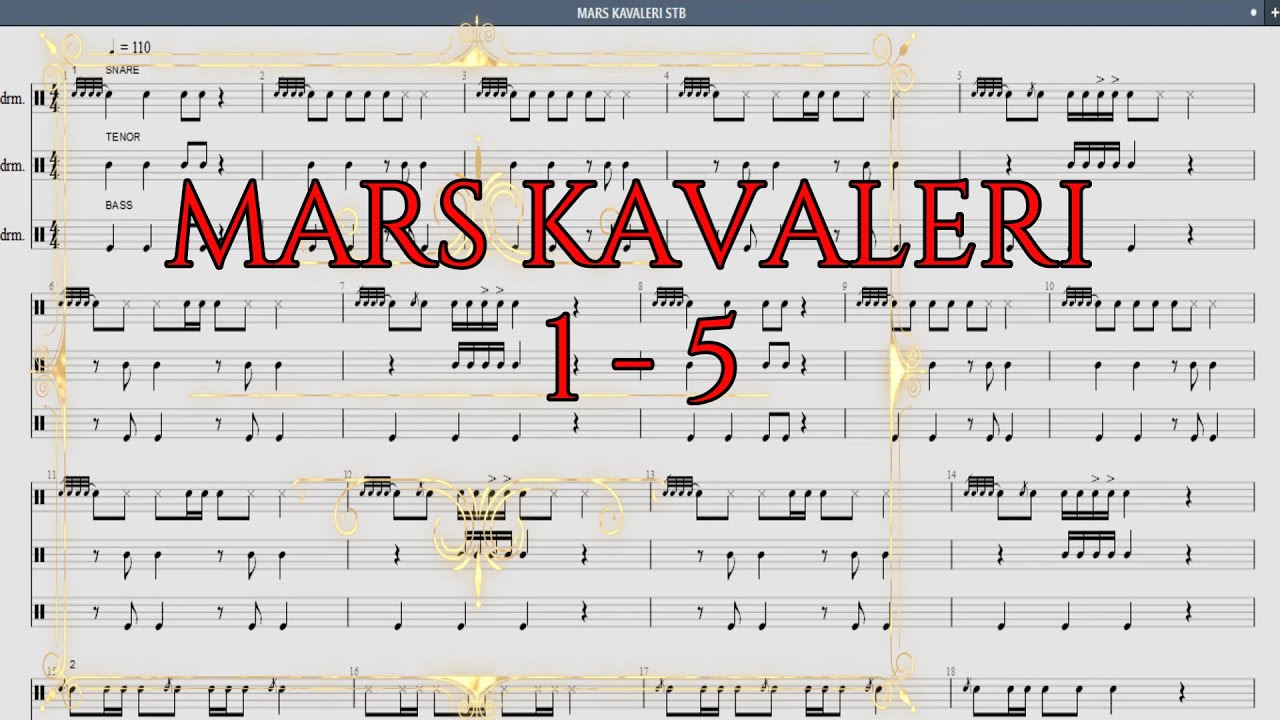
Task: Select the MARS KAVALERI STB score tab
Action: pyautogui.click(x=631, y=13)
